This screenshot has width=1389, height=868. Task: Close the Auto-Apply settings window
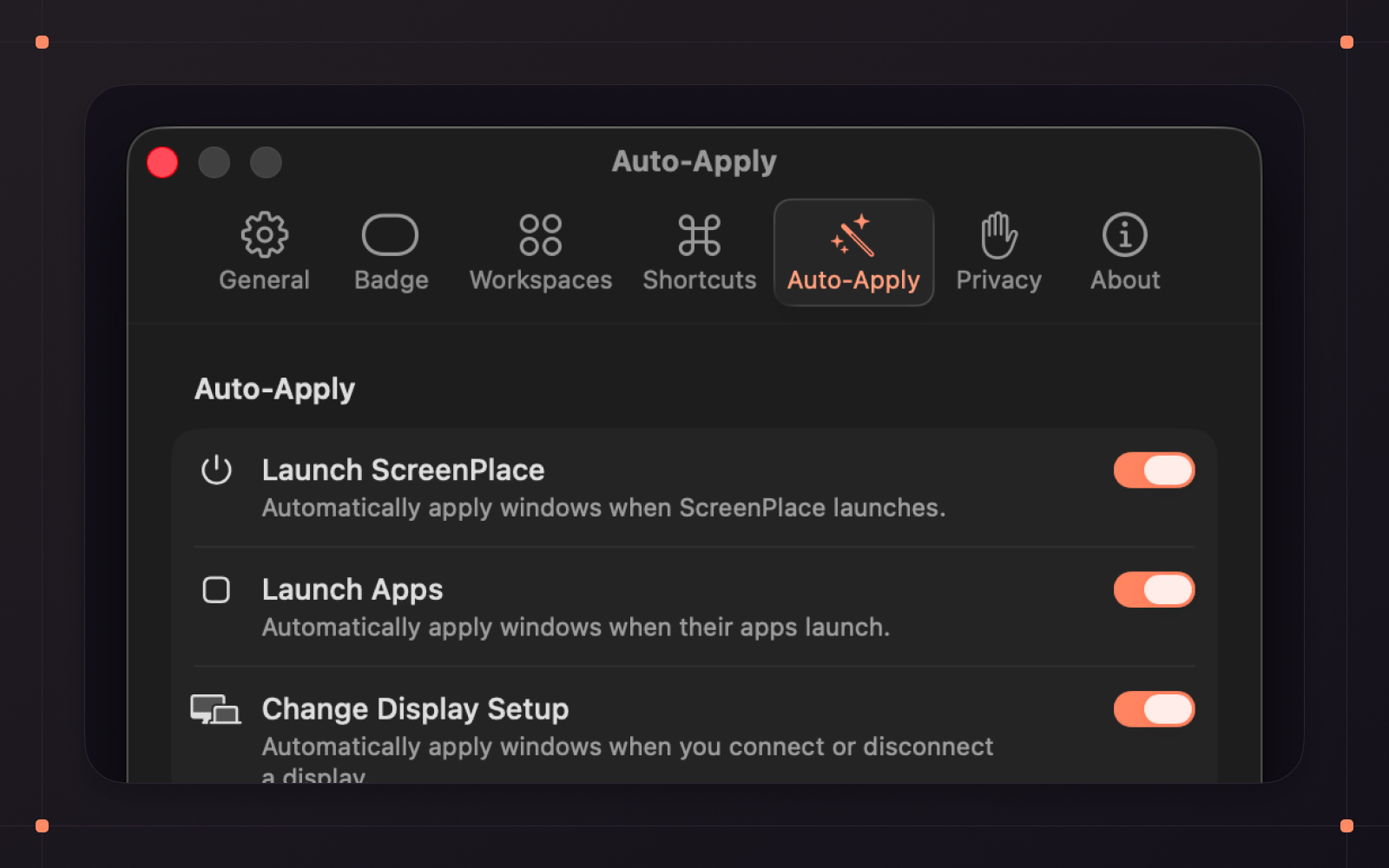[x=162, y=162]
